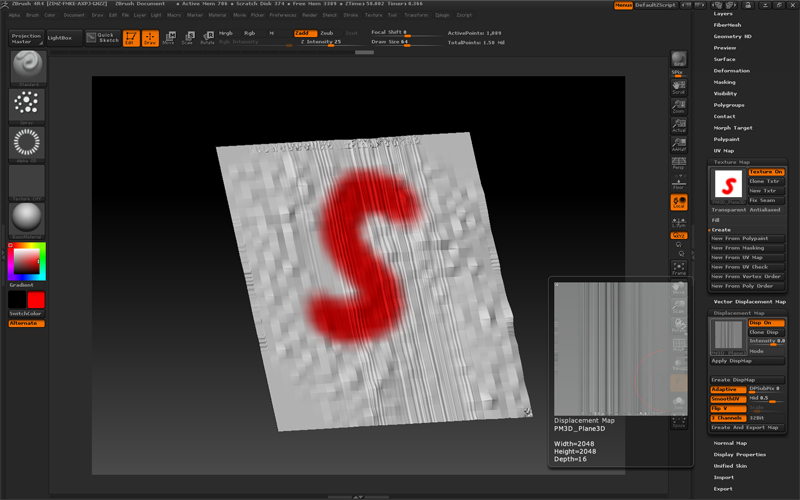Expand the Geometry HD subpalette
800x500 pixels.
click(732, 37)
